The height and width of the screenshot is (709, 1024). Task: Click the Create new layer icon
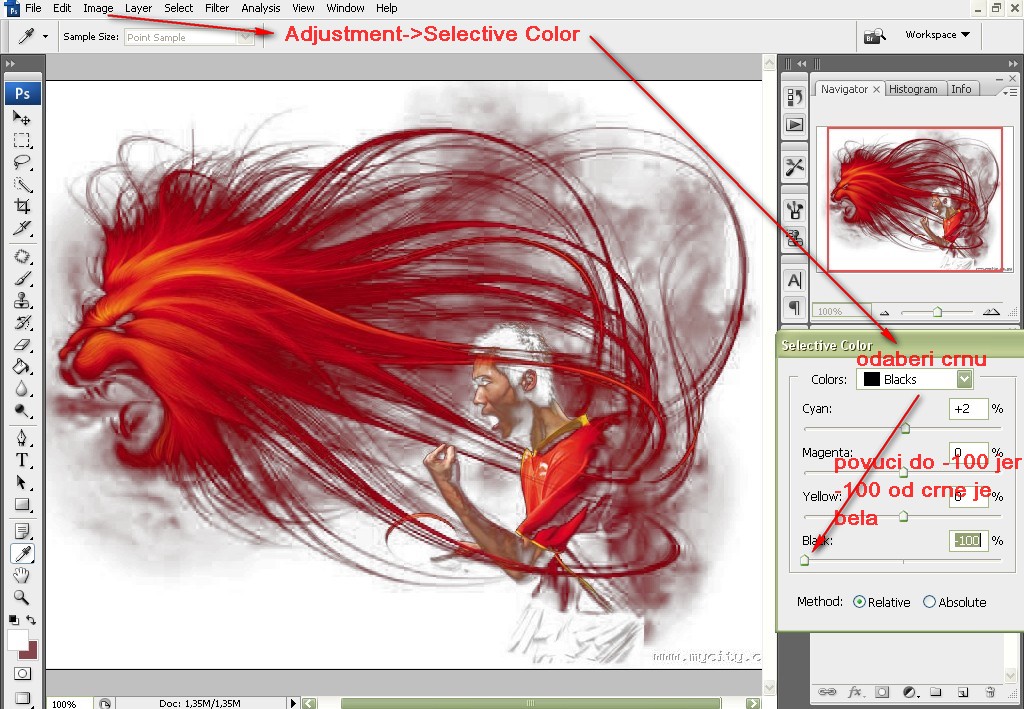click(x=963, y=691)
